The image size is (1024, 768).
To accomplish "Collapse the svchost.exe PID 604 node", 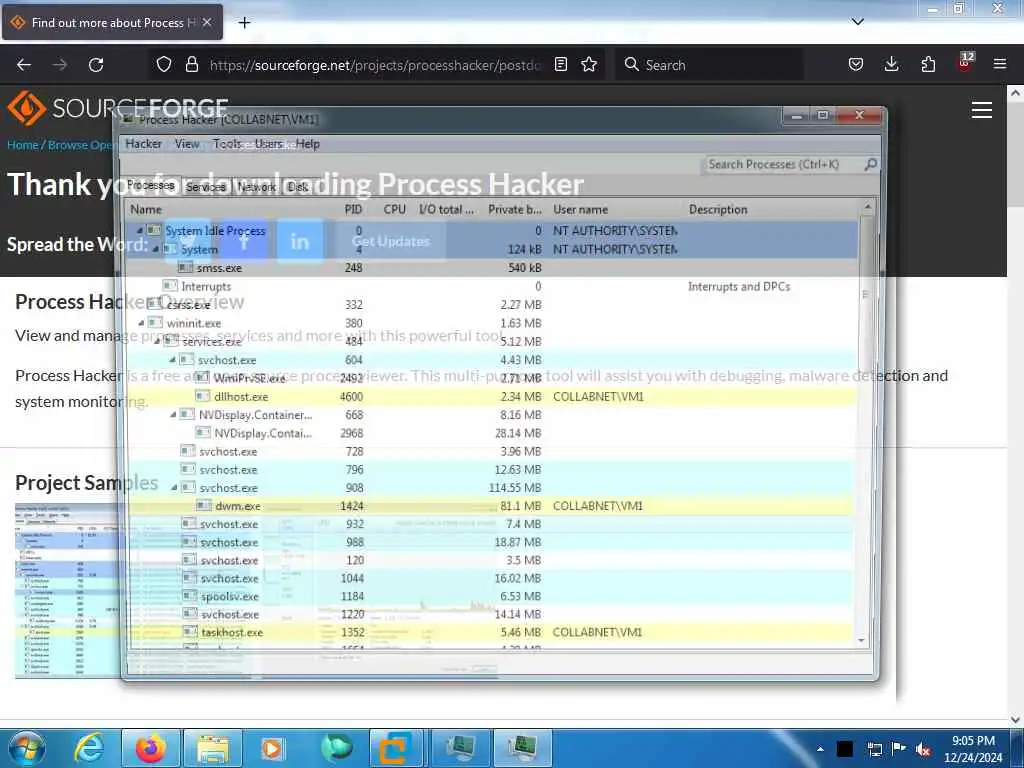I will (172, 360).
